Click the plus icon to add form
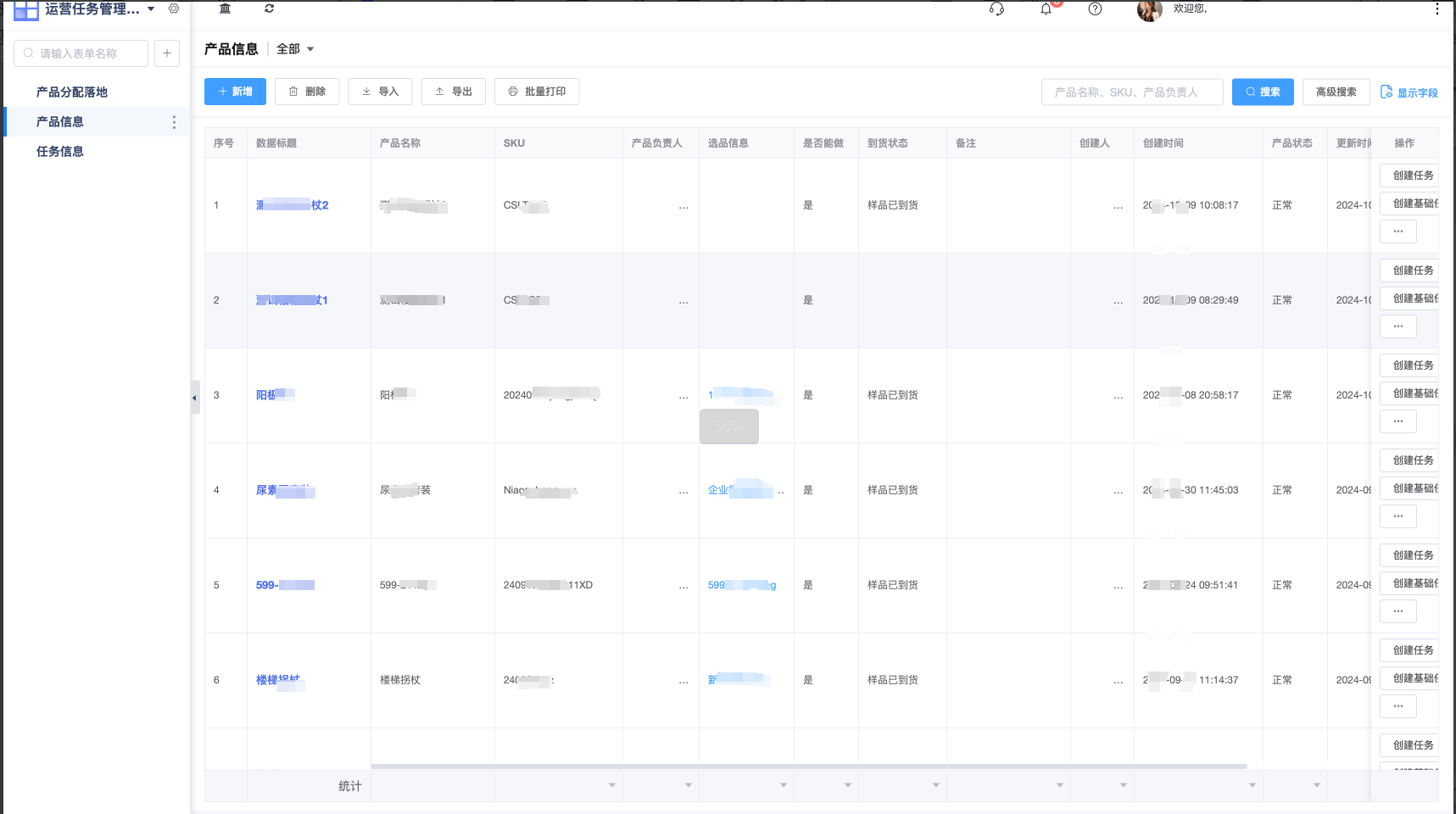1456x814 pixels. [x=167, y=53]
